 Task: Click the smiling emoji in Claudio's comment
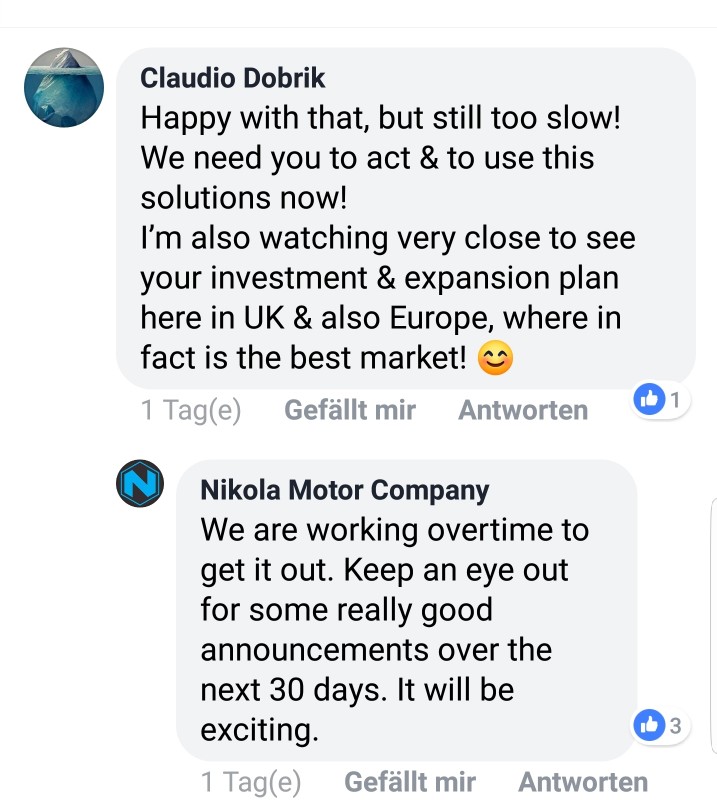(x=496, y=359)
